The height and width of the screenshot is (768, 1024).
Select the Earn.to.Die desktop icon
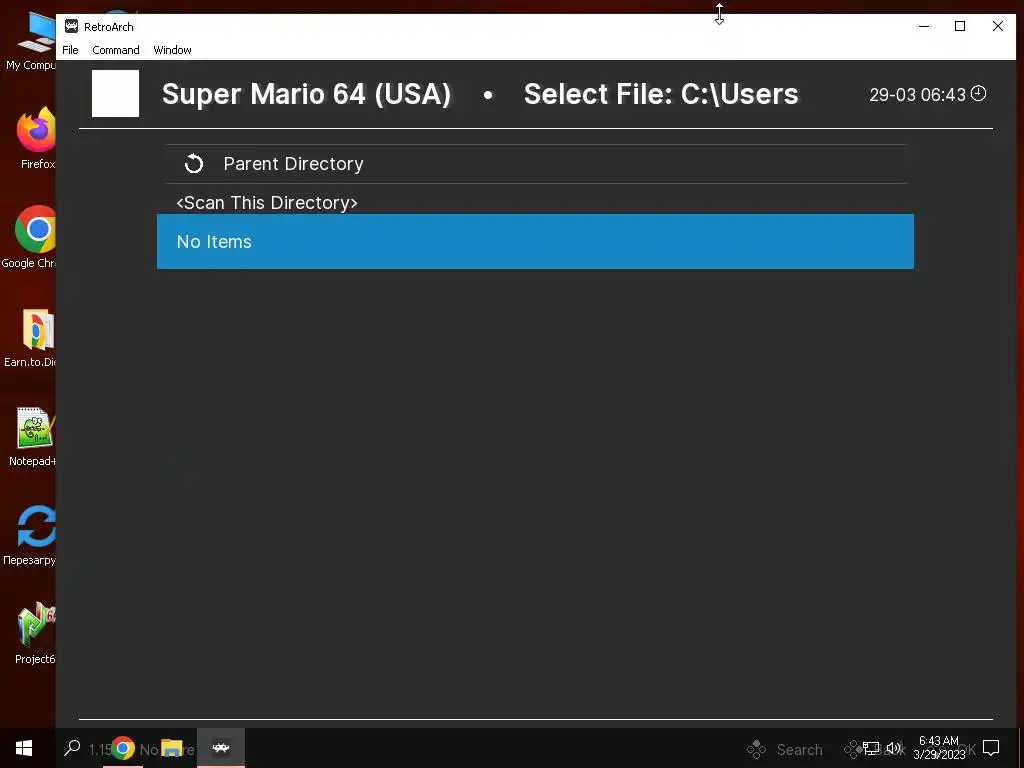click(x=30, y=338)
